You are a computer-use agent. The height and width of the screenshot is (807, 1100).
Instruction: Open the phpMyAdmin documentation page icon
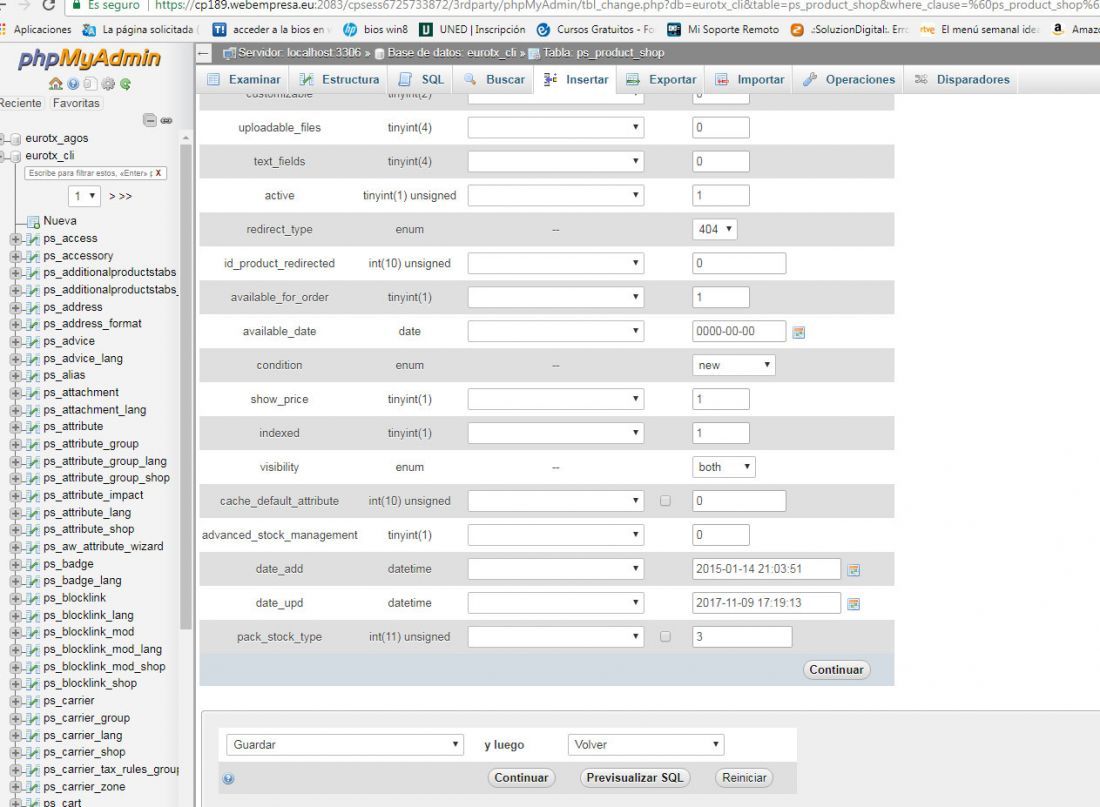click(x=90, y=84)
